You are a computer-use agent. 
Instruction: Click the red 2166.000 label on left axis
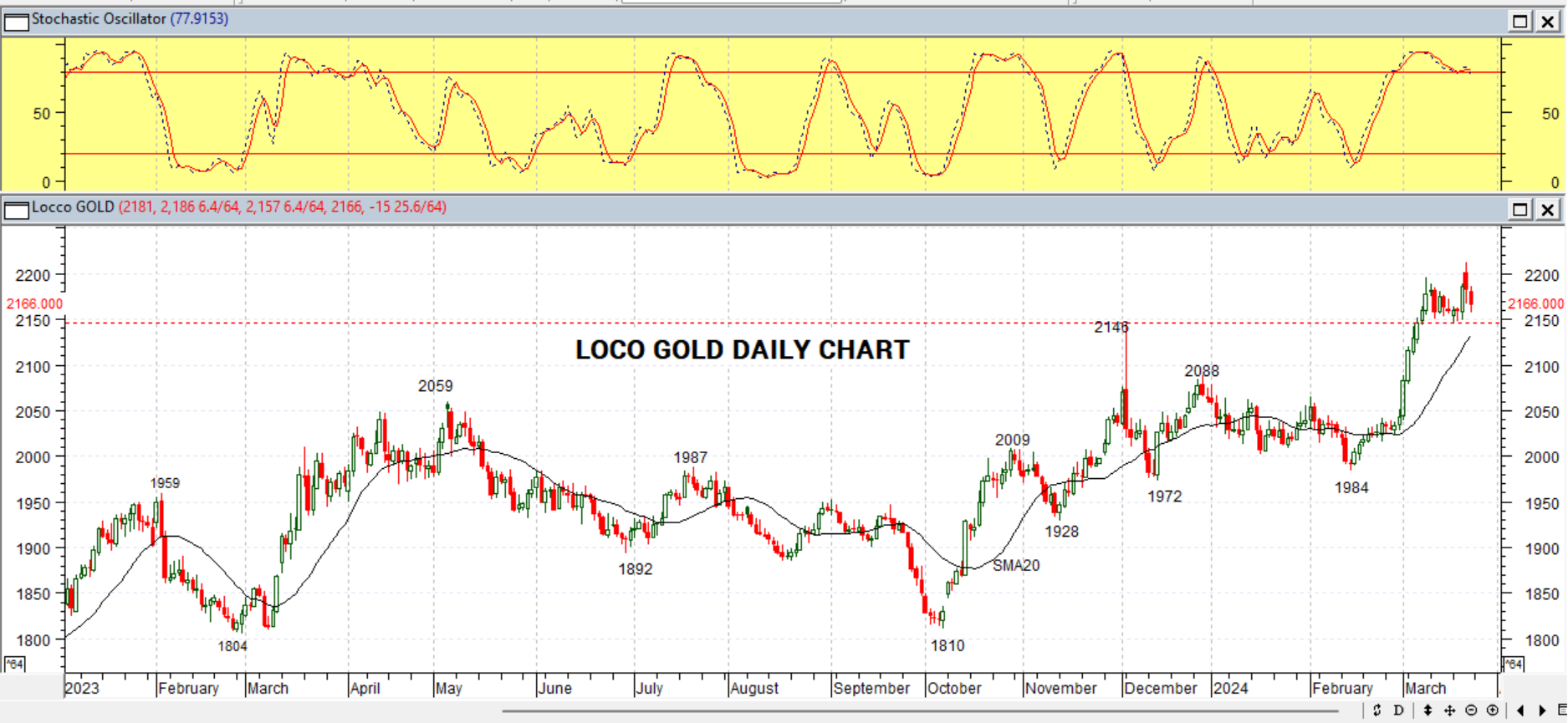(34, 304)
